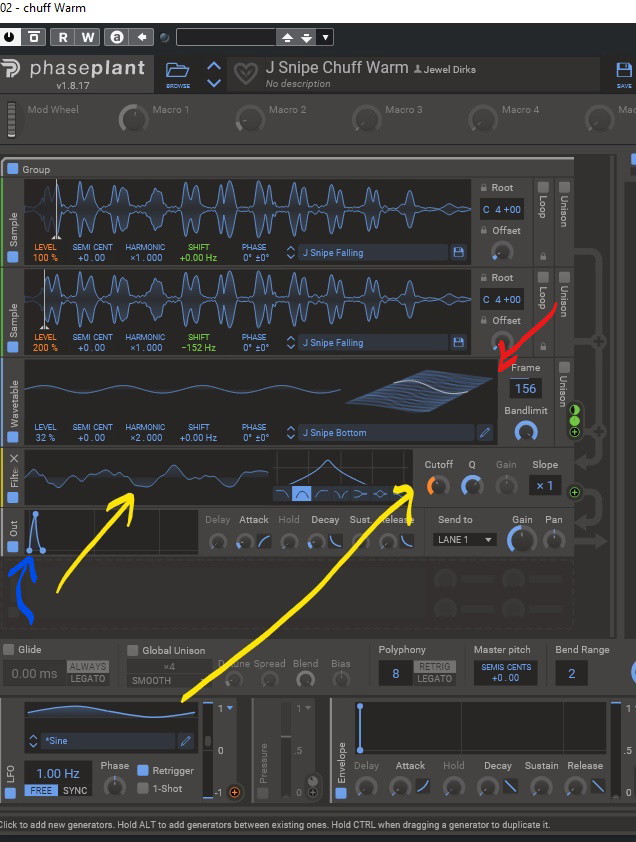
Task: Toggle the Global Unison checkbox
Action: [x=133, y=650]
